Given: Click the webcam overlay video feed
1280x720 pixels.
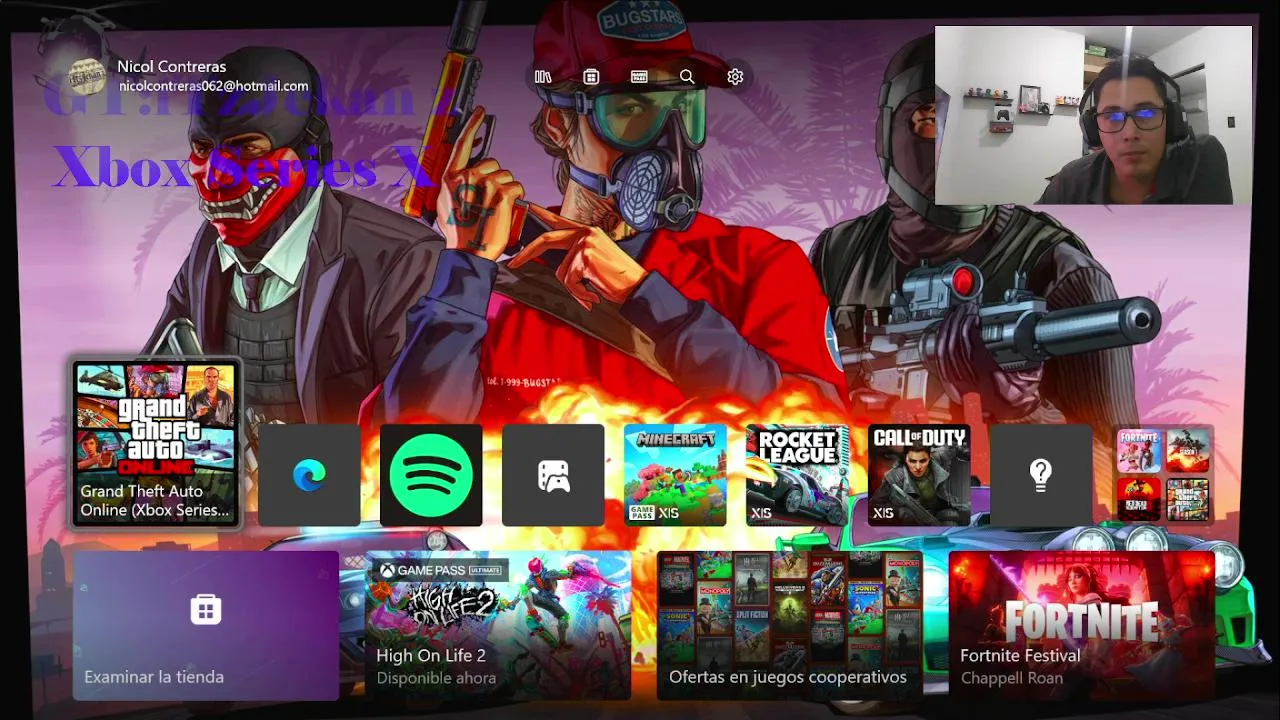Looking at the screenshot, I should [x=1093, y=115].
